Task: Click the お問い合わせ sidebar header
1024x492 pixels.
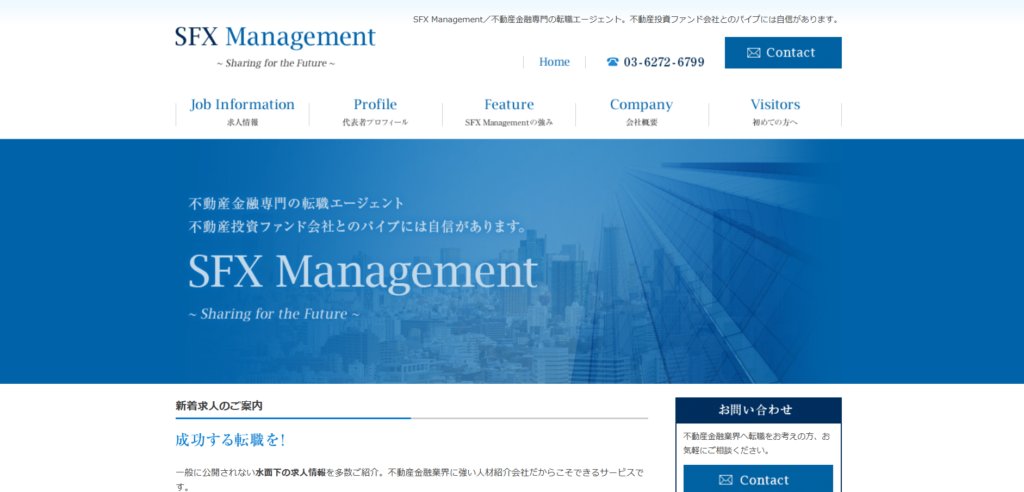Action: point(758,410)
